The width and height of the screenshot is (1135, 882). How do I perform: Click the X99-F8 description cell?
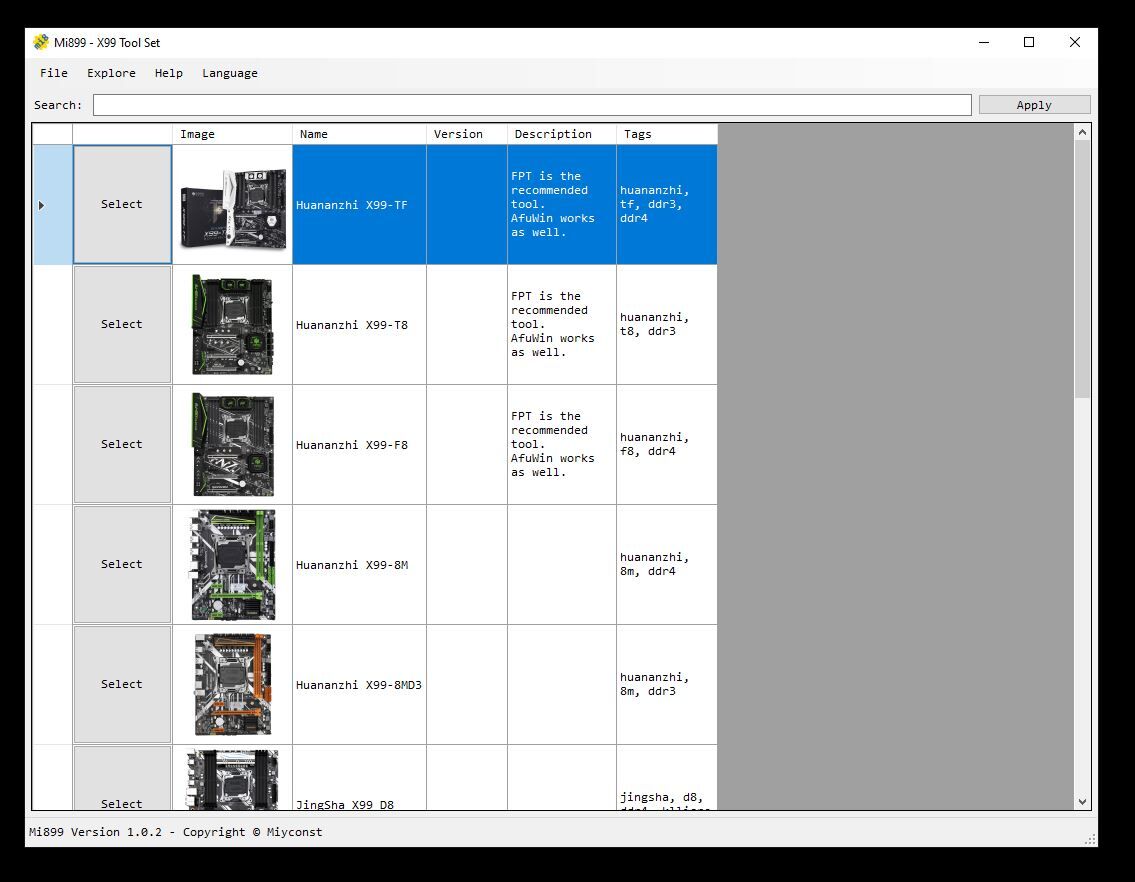click(x=562, y=445)
